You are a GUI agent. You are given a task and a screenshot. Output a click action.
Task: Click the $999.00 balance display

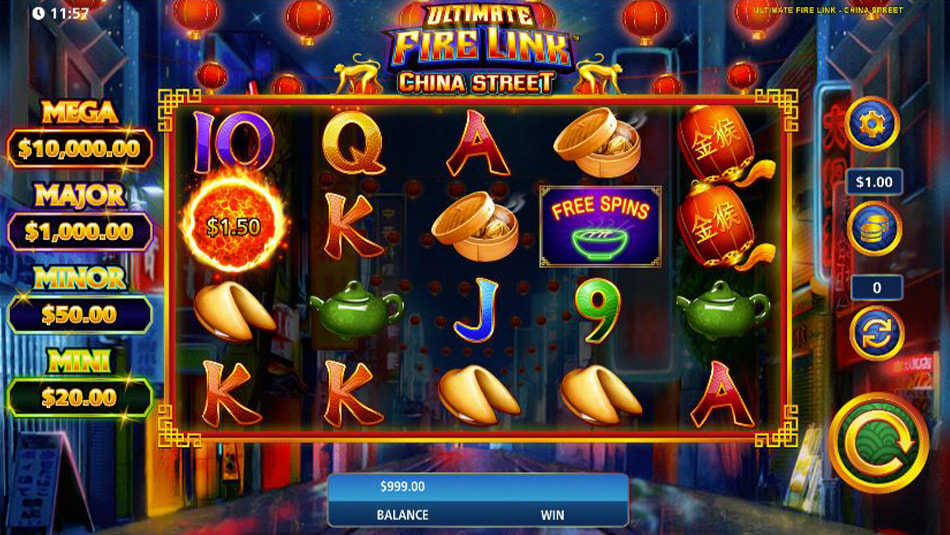coord(402,487)
